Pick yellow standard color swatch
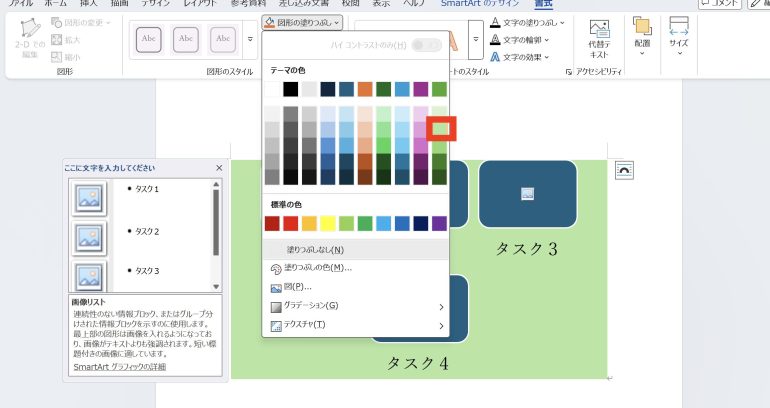The width and height of the screenshot is (770, 408). coord(328,223)
